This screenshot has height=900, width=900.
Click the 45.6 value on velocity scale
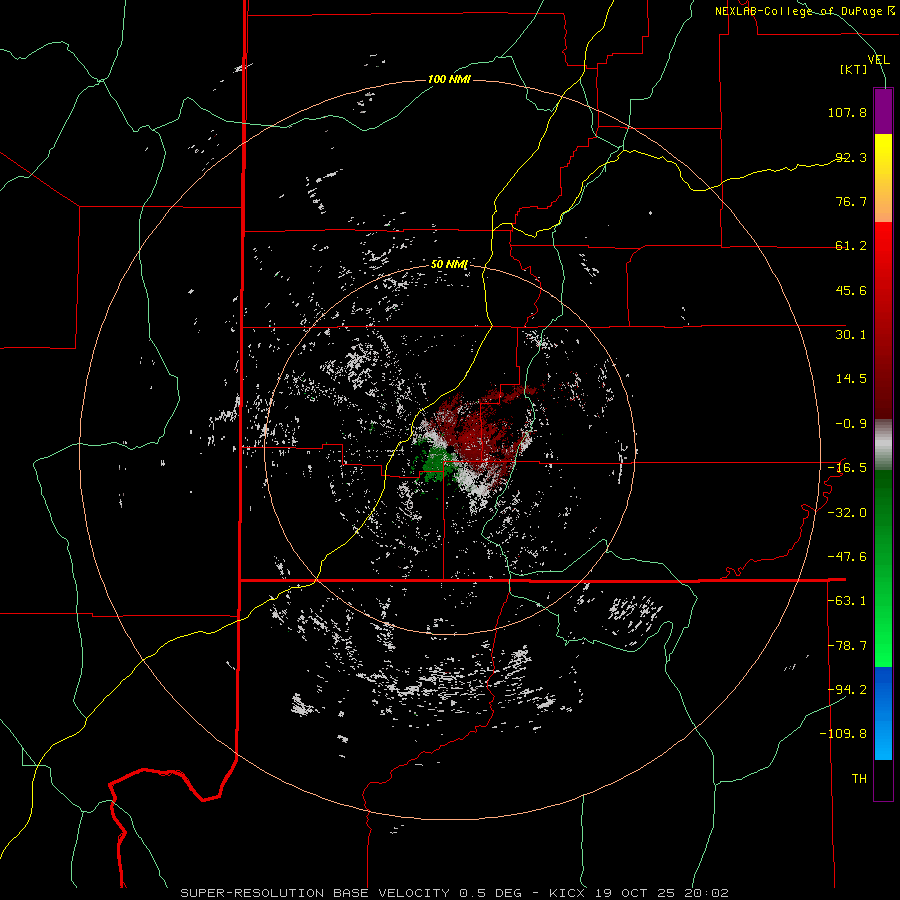tap(851, 290)
